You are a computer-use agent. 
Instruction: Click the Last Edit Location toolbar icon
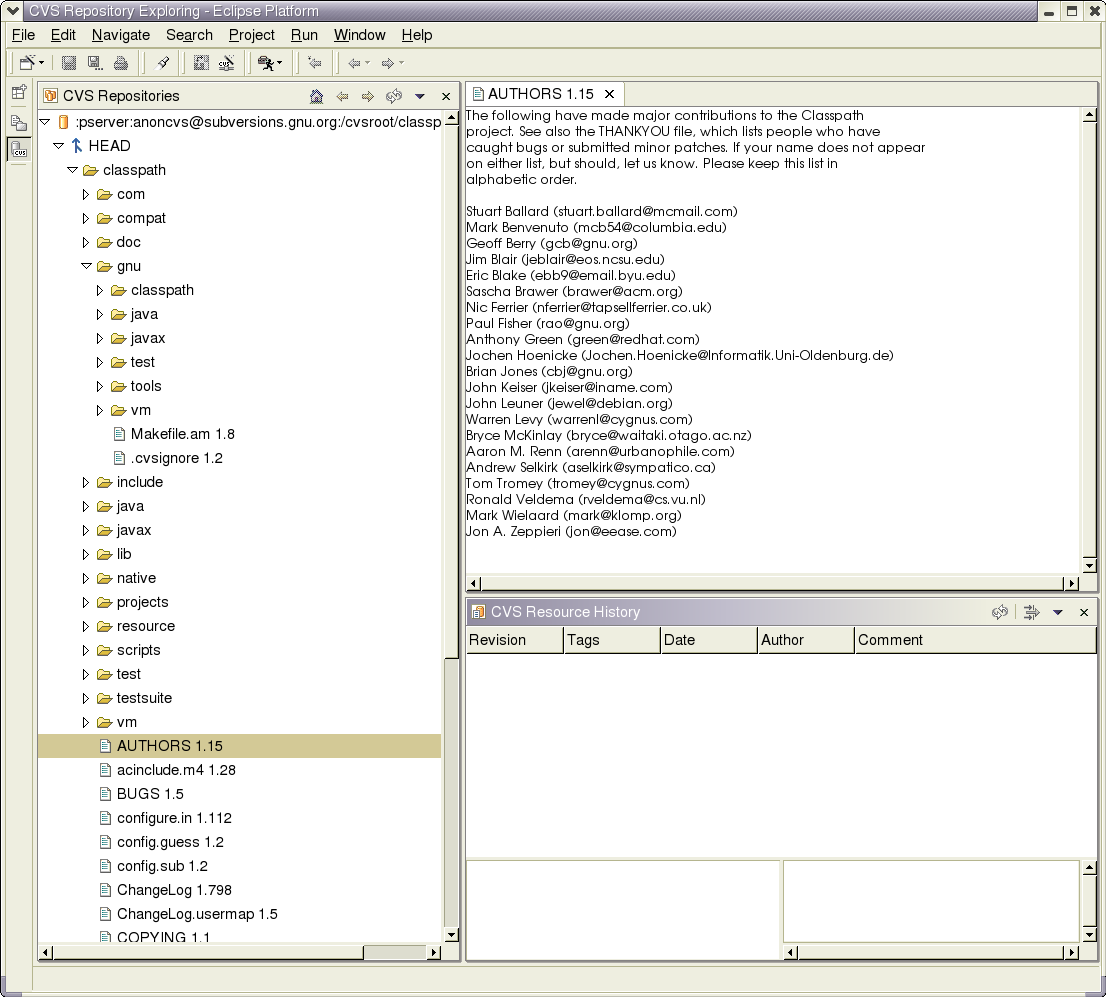315,63
